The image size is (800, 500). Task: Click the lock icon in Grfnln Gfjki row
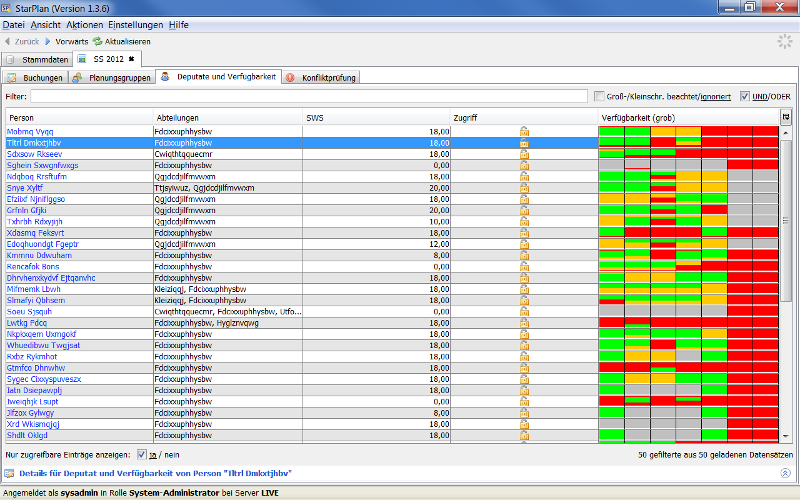[524, 210]
